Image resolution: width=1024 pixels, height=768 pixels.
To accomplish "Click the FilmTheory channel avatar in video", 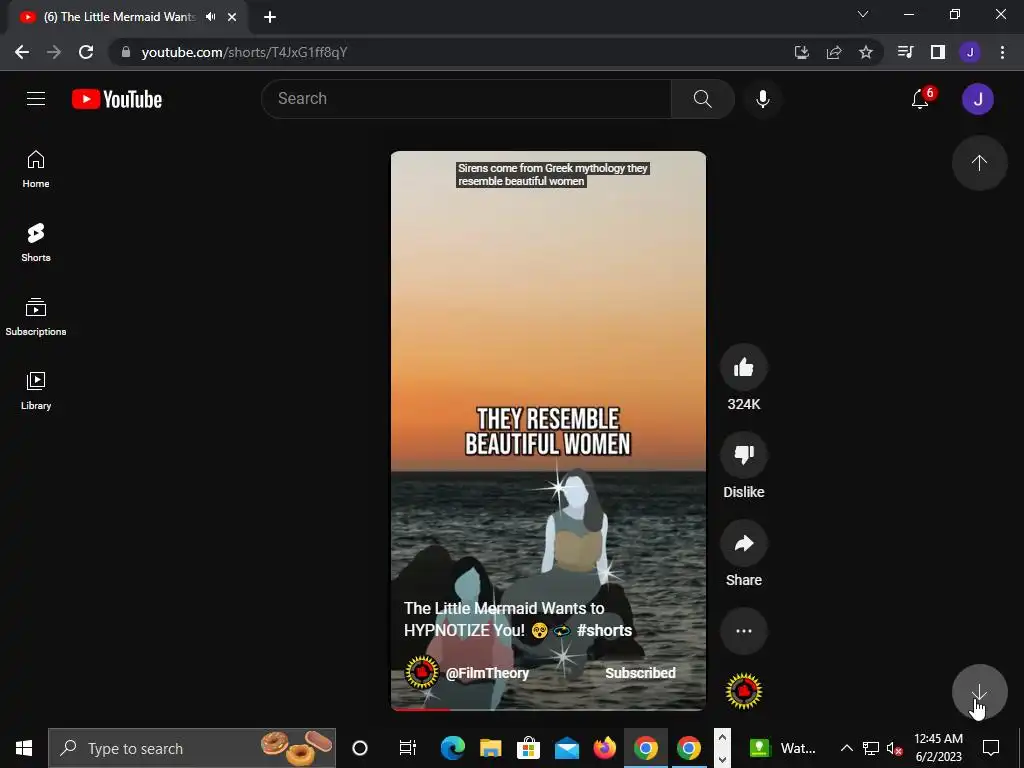I will pyautogui.click(x=422, y=672).
